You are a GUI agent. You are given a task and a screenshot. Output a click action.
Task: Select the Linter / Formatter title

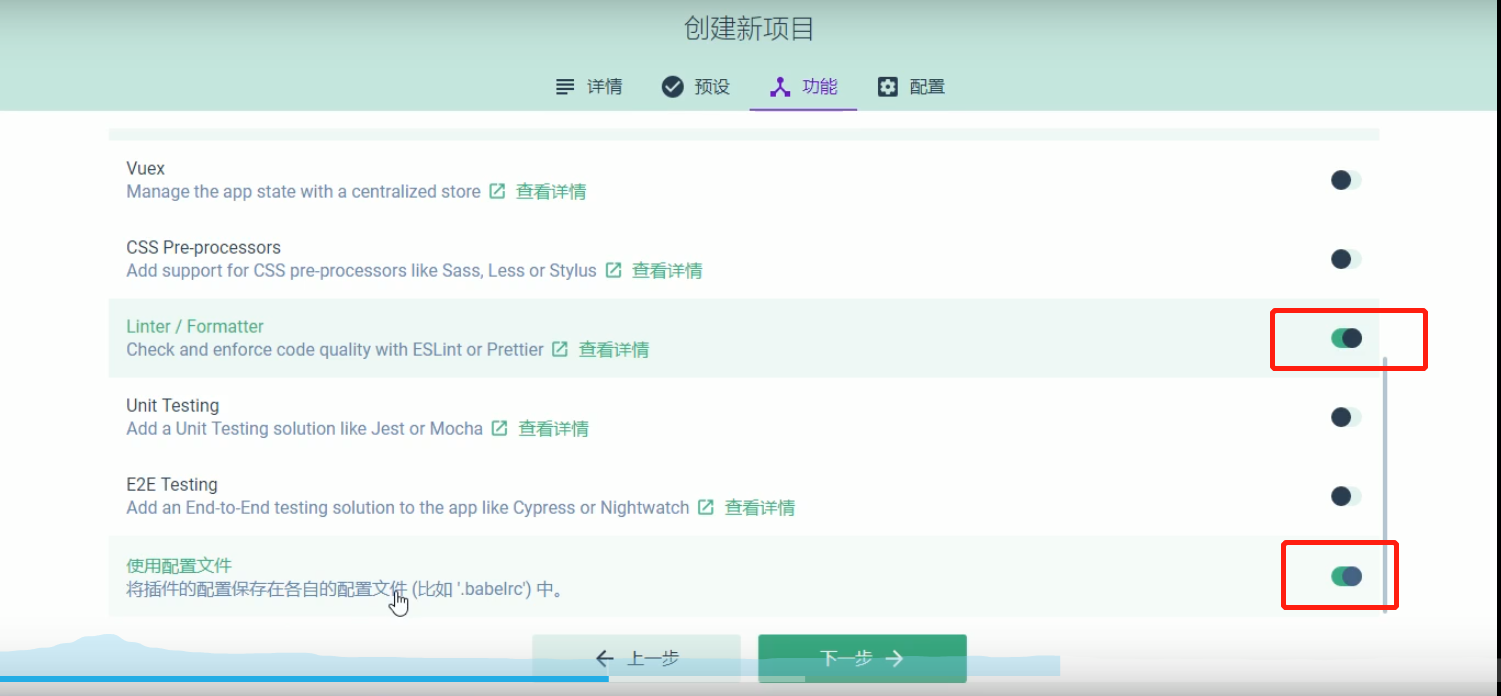pos(195,327)
